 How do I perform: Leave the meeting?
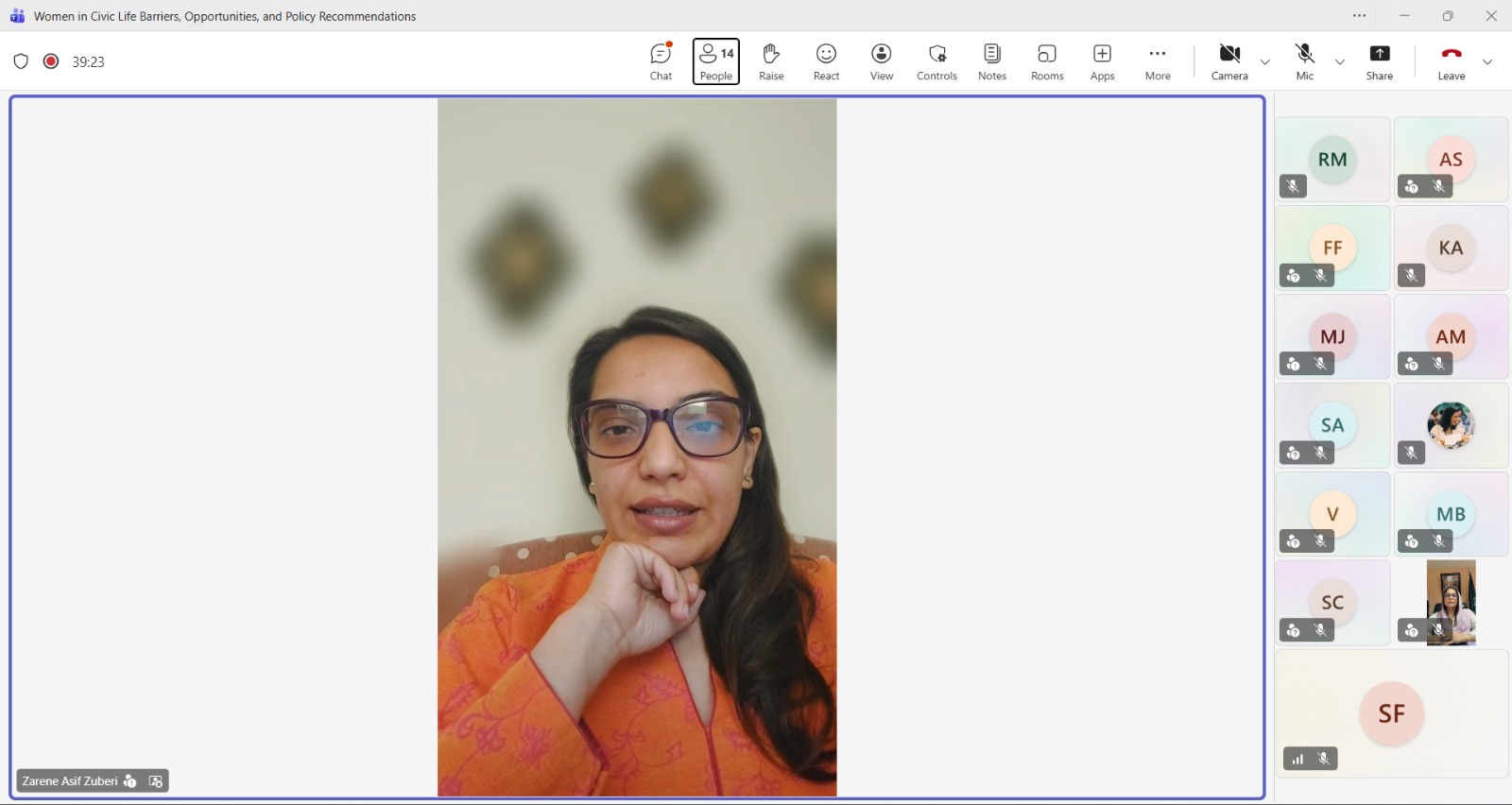pyautogui.click(x=1451, y=61)
